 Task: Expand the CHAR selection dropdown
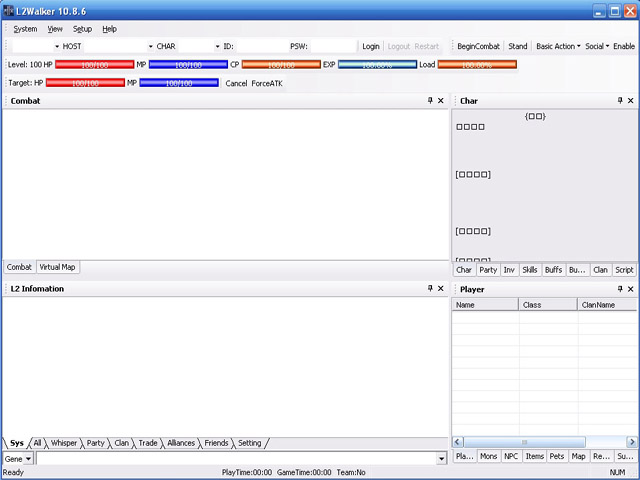tap(217, 47)
